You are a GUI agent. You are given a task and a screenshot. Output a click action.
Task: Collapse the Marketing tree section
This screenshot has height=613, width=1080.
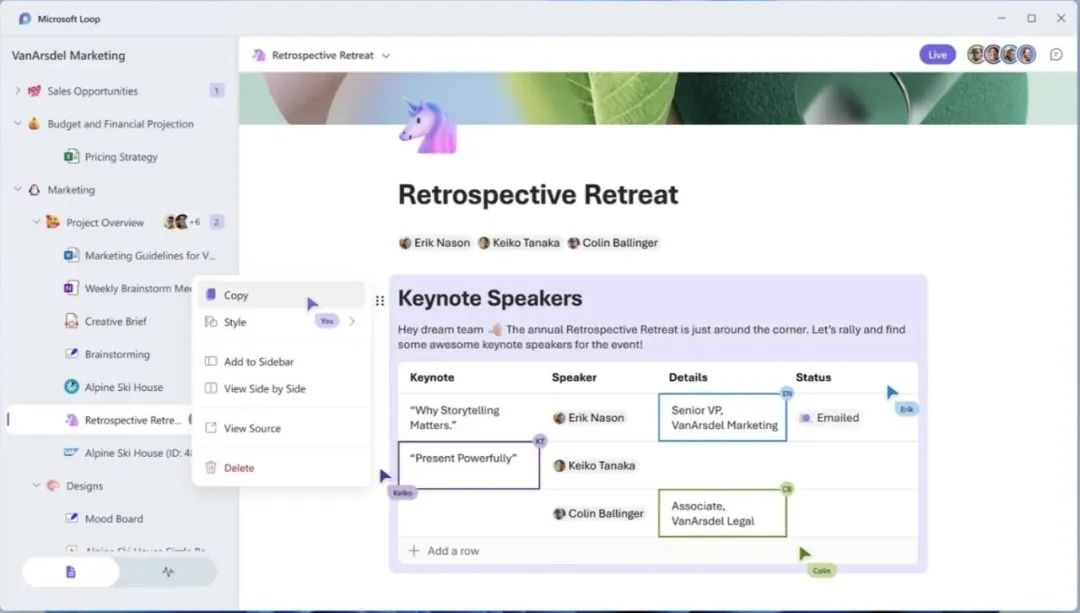(x=17, y=189)
